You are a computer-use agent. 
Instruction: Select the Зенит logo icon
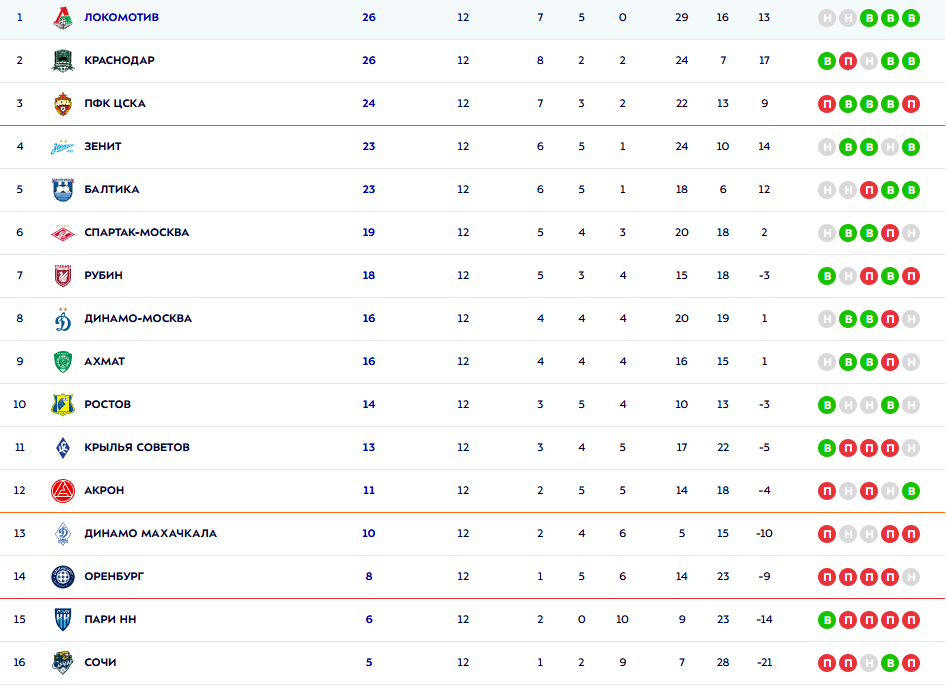tap(63, 147)
